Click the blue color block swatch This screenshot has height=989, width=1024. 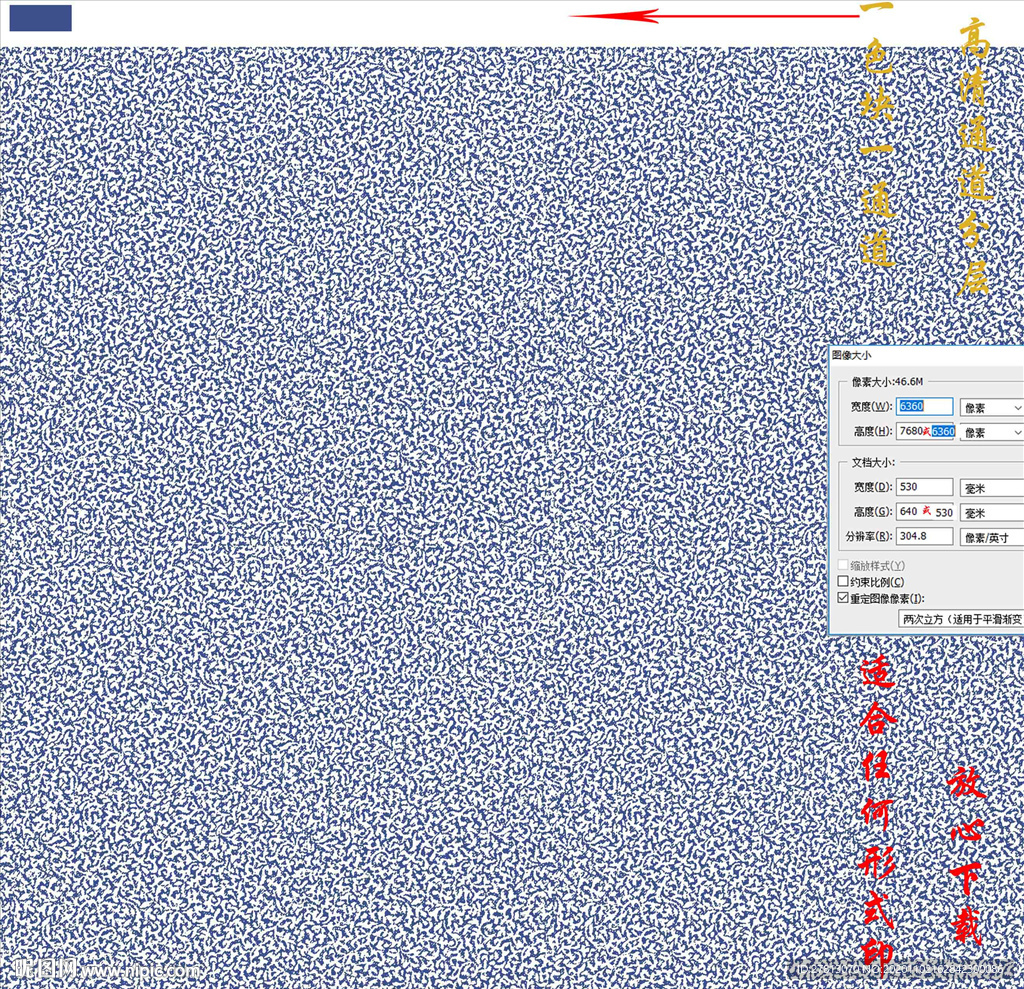40,18
